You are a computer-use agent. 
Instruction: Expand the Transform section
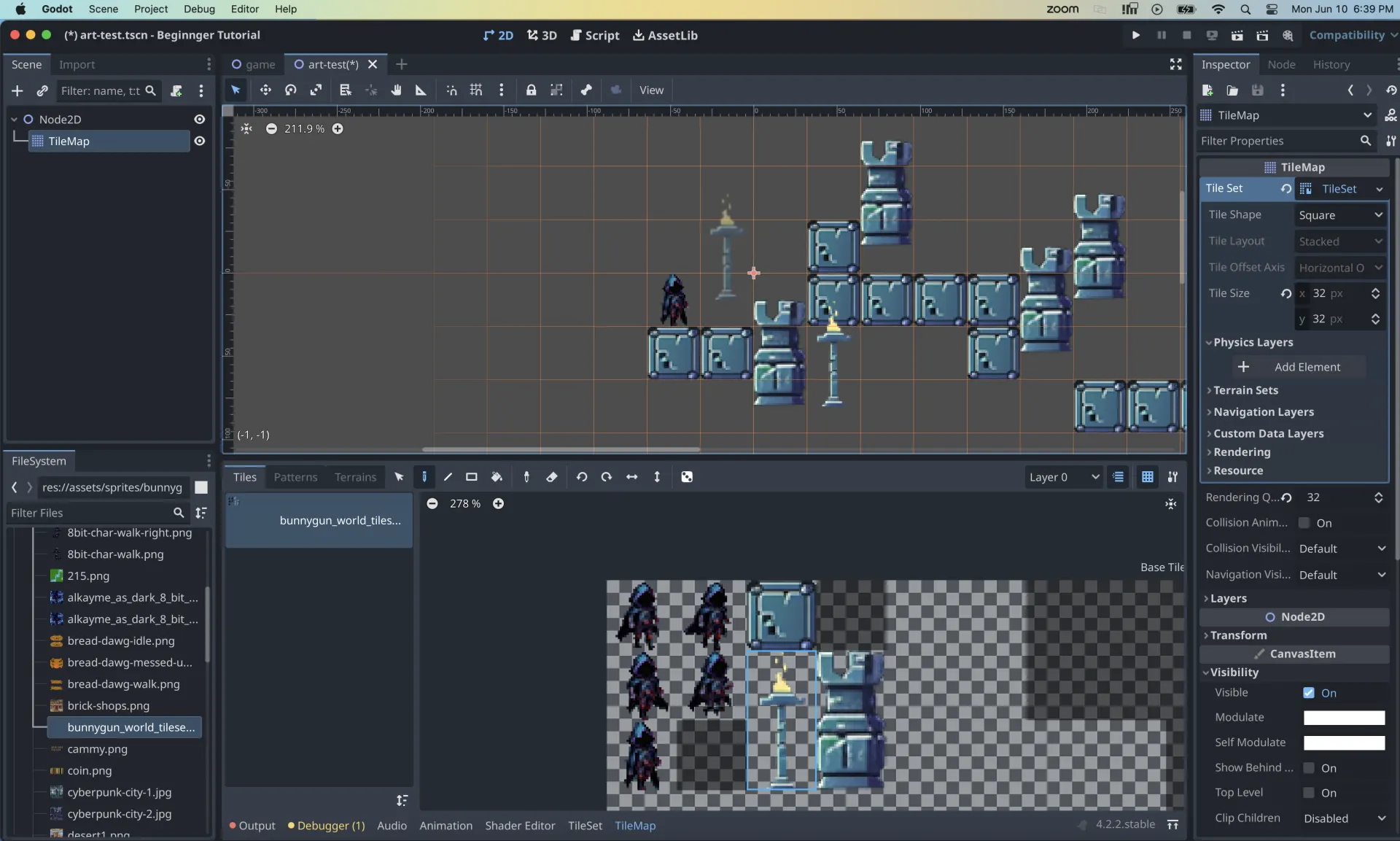(x=1237, y=635)
